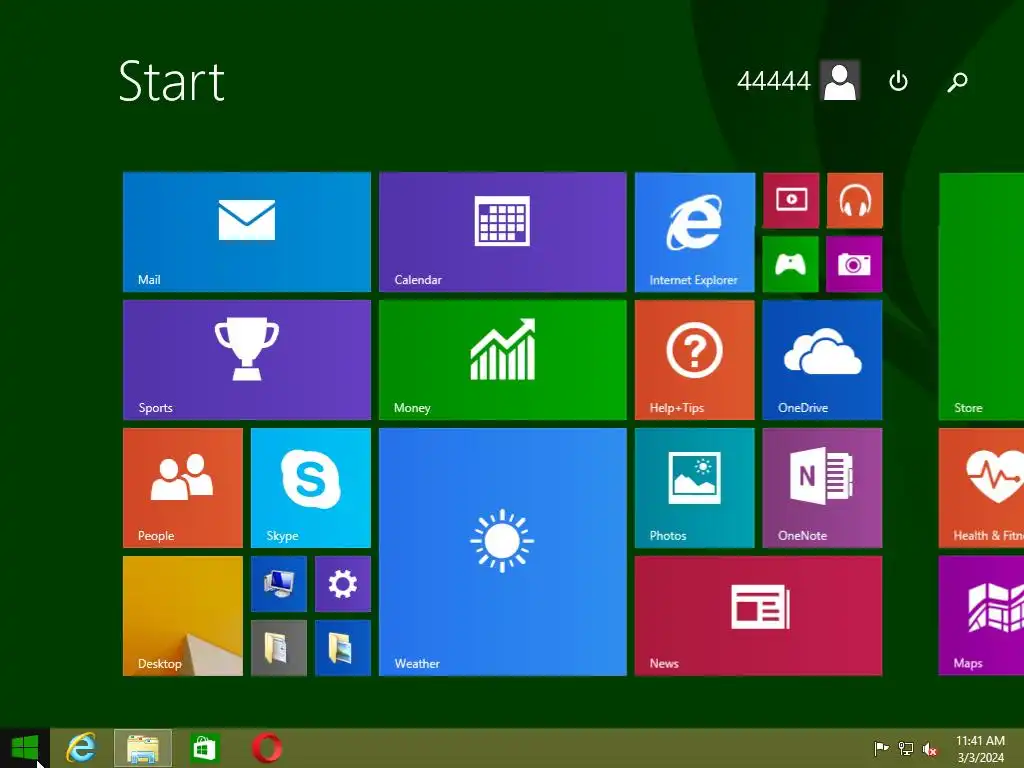Screen dimensions: 1024x768
Task: Open the This PC small tile
Action: 279,584
